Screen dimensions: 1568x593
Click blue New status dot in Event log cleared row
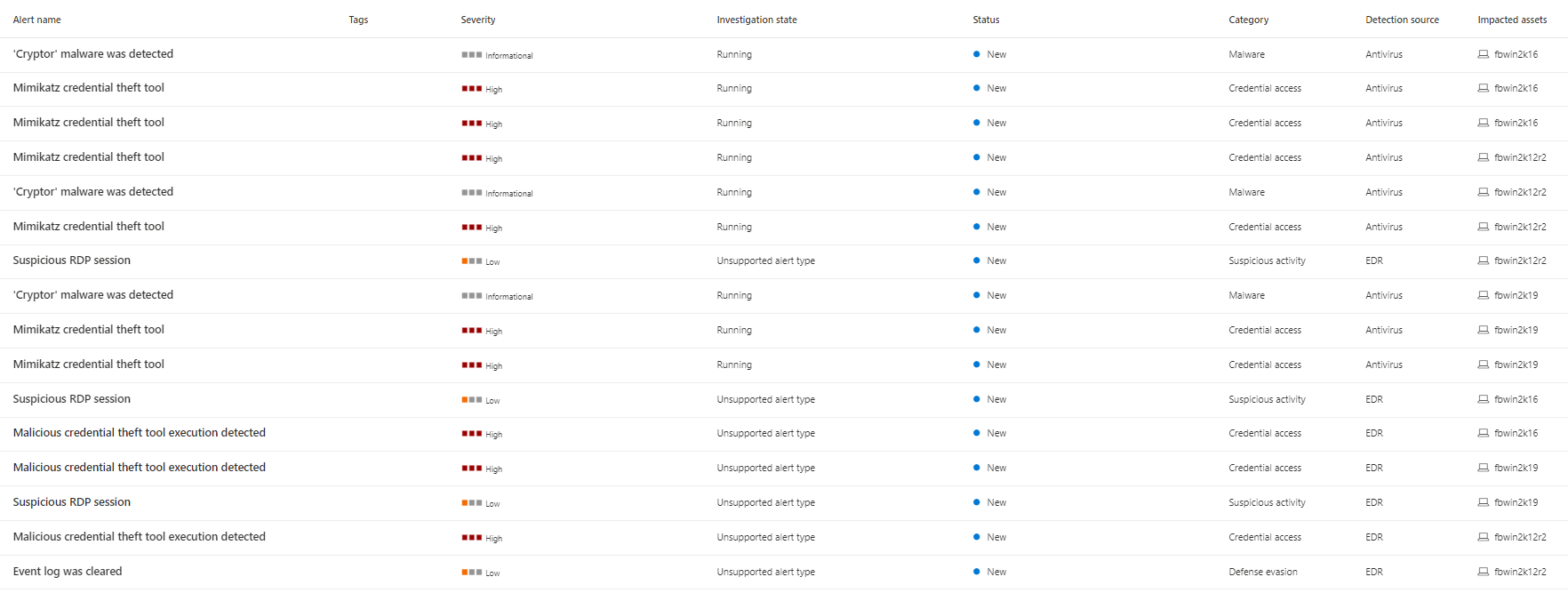(x=977, y=572)
